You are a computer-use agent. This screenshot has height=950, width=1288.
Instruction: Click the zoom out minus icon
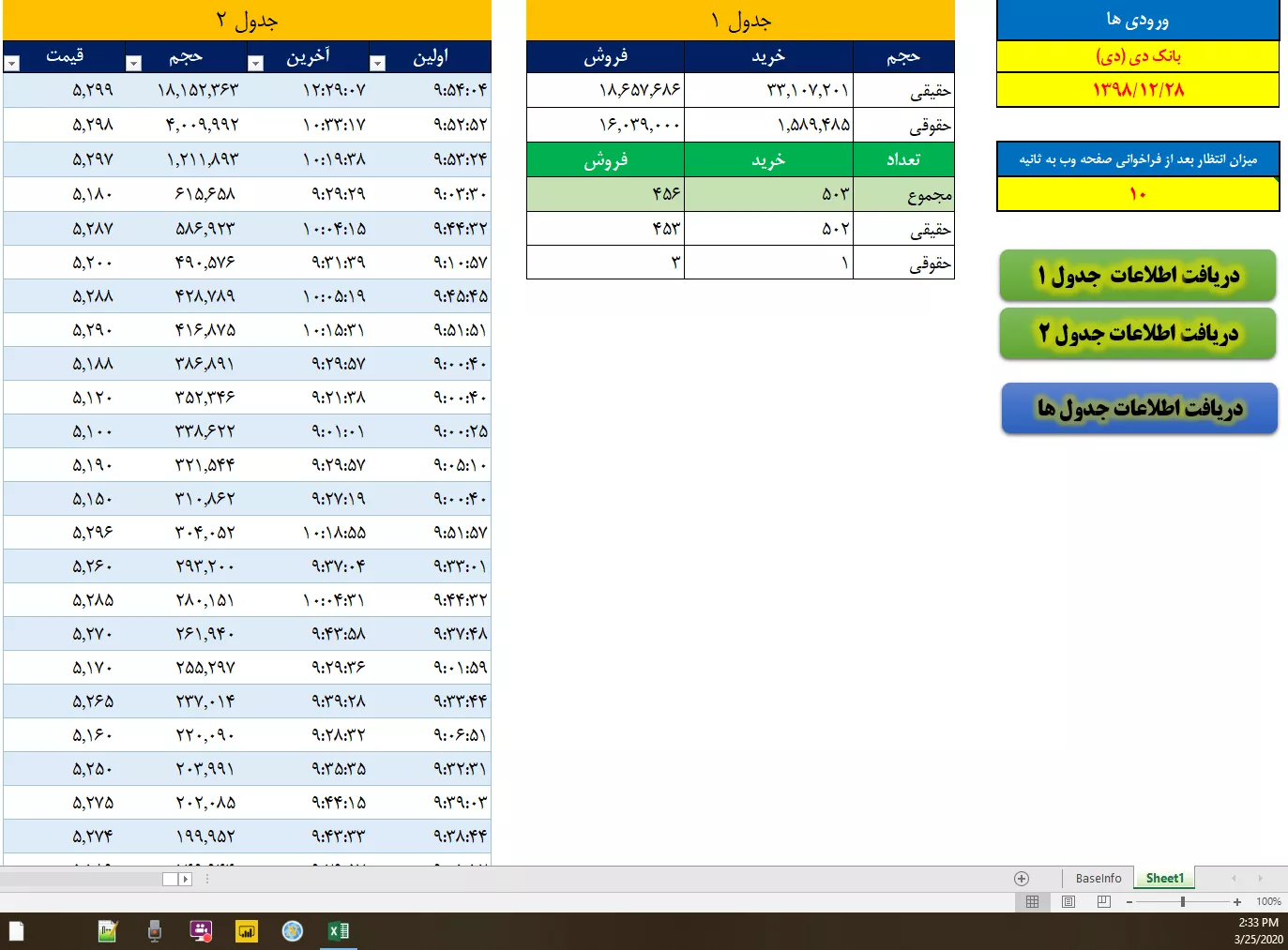1129,901
